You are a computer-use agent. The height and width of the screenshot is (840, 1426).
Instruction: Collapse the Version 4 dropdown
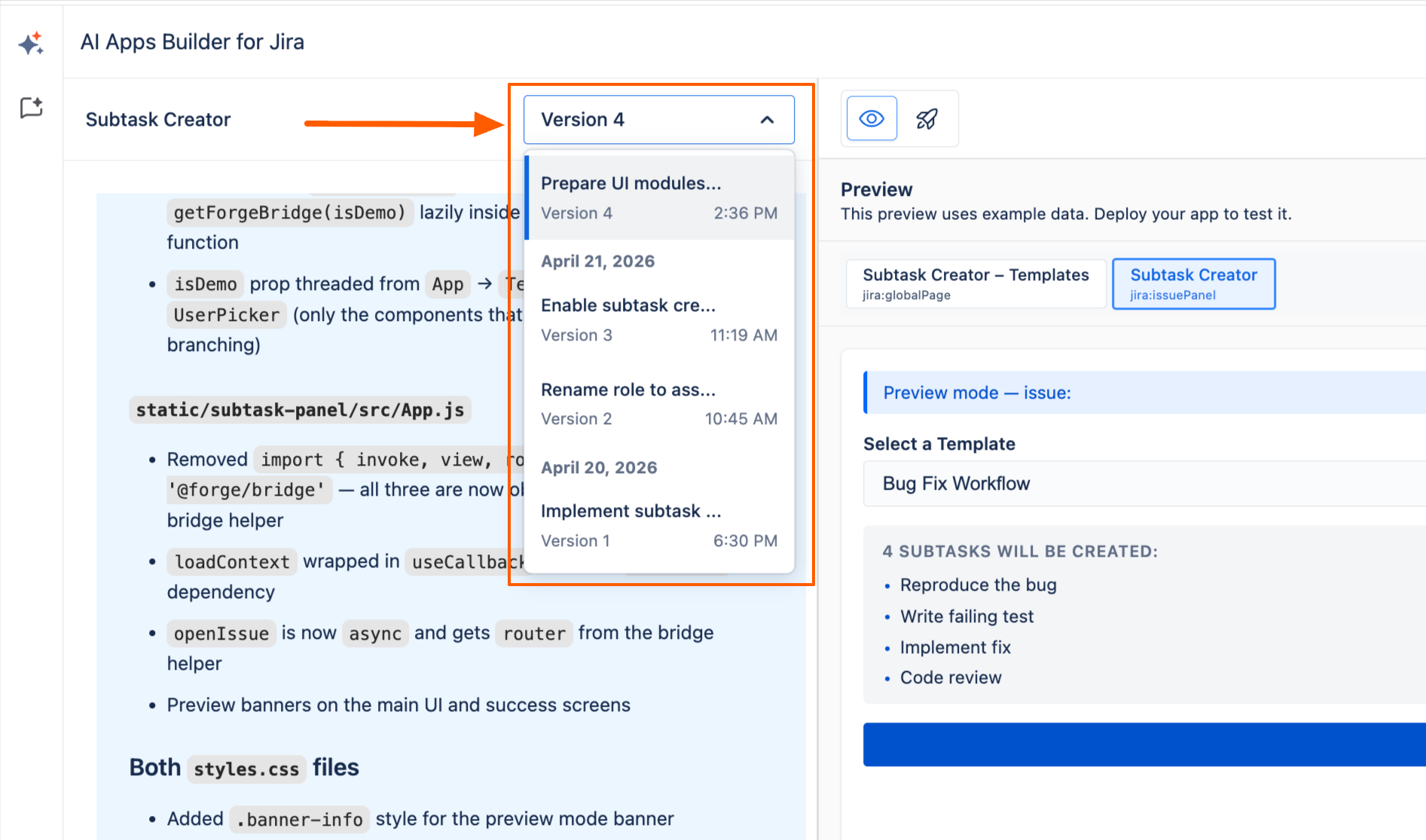click(x=659, y=120)
